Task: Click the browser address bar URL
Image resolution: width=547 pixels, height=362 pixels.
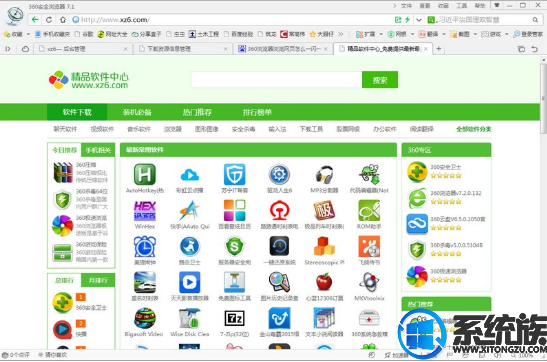Action: [x=115, y=20]
